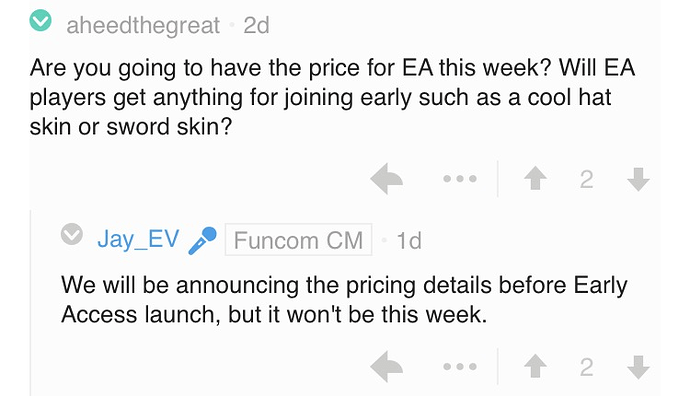This screenshot has height=396, width=690.
Task: Click the Funcom CM flair badge
Action: 298,240
